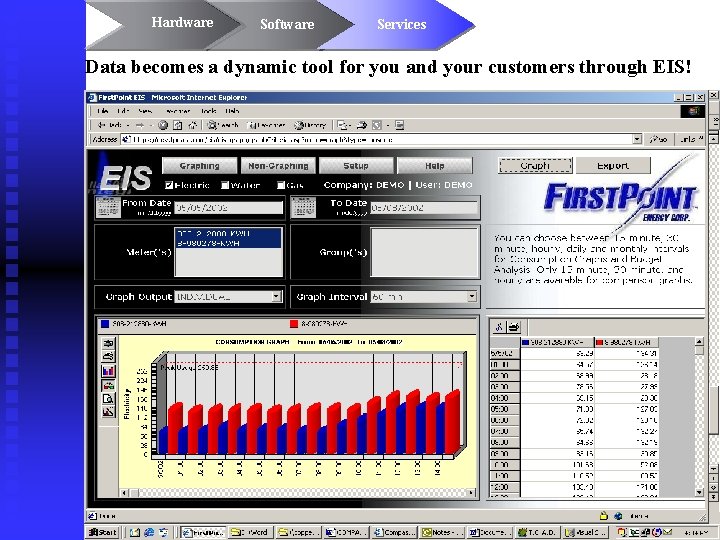Screen dimensions: 720x540
Task: Open the browser Tools menu
Action: point(208,111)
